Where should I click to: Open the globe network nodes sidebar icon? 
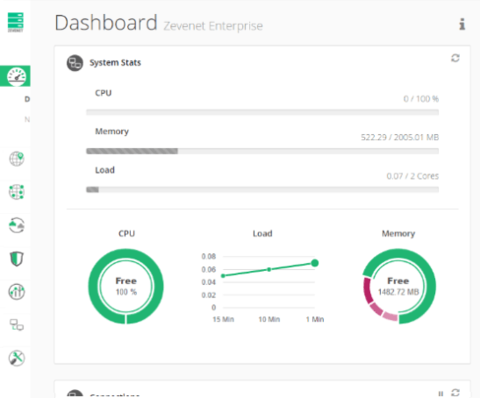(16, 192)
